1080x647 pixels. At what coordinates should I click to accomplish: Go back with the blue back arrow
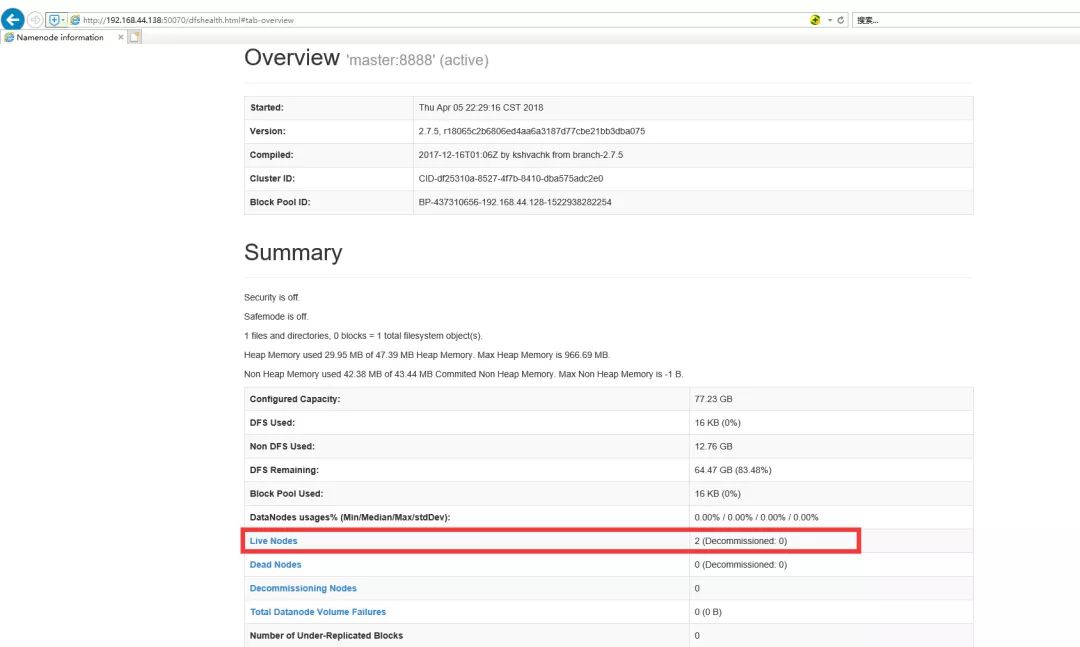point(12,19)
